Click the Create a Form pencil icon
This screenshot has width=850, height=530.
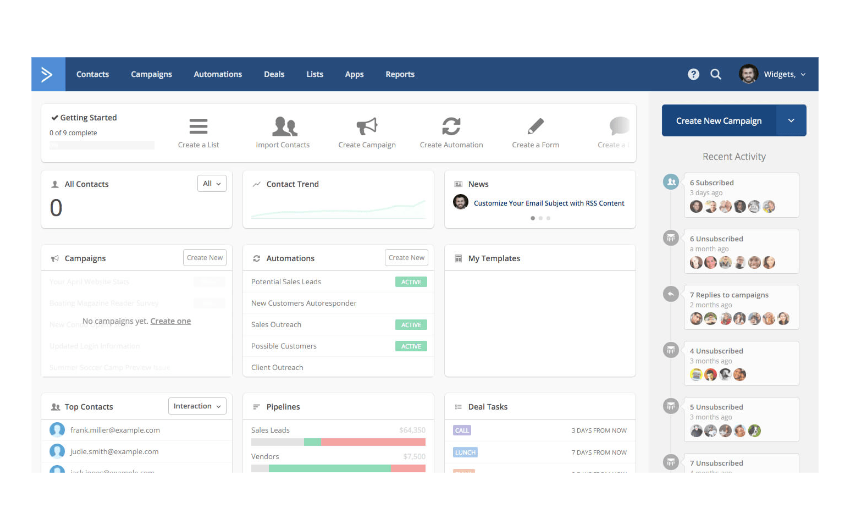(x=536, y=126)
